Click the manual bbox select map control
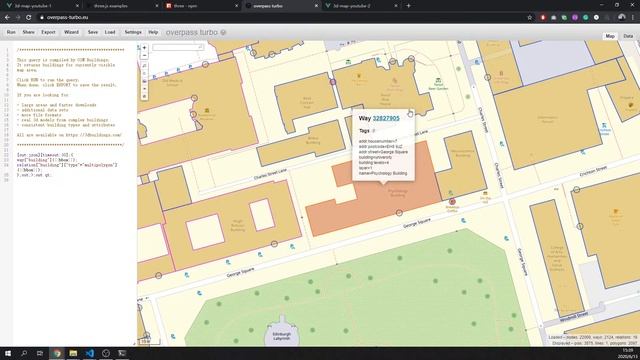This screenshot has width=640, height=360. pos(144,81)
